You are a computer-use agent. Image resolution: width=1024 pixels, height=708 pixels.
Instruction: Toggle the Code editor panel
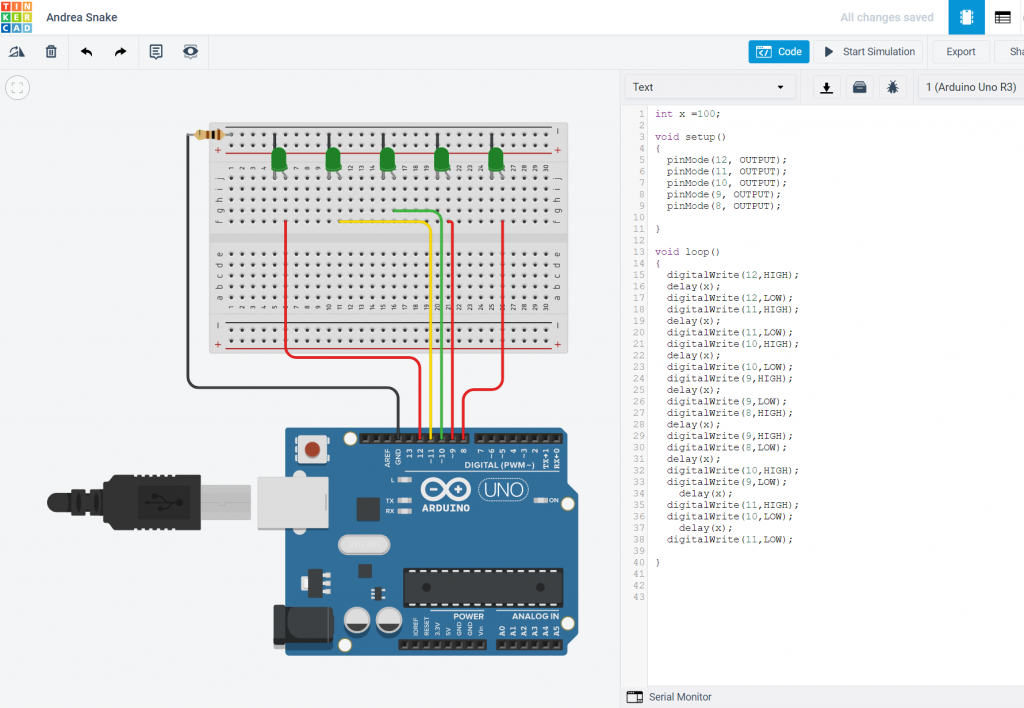pos(778,52)
